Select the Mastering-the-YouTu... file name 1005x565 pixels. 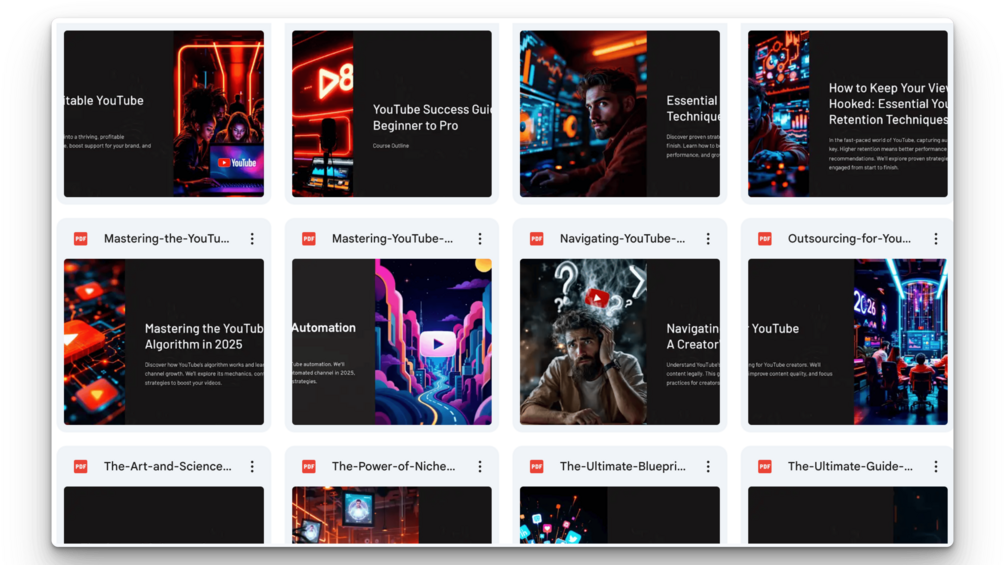167,238
